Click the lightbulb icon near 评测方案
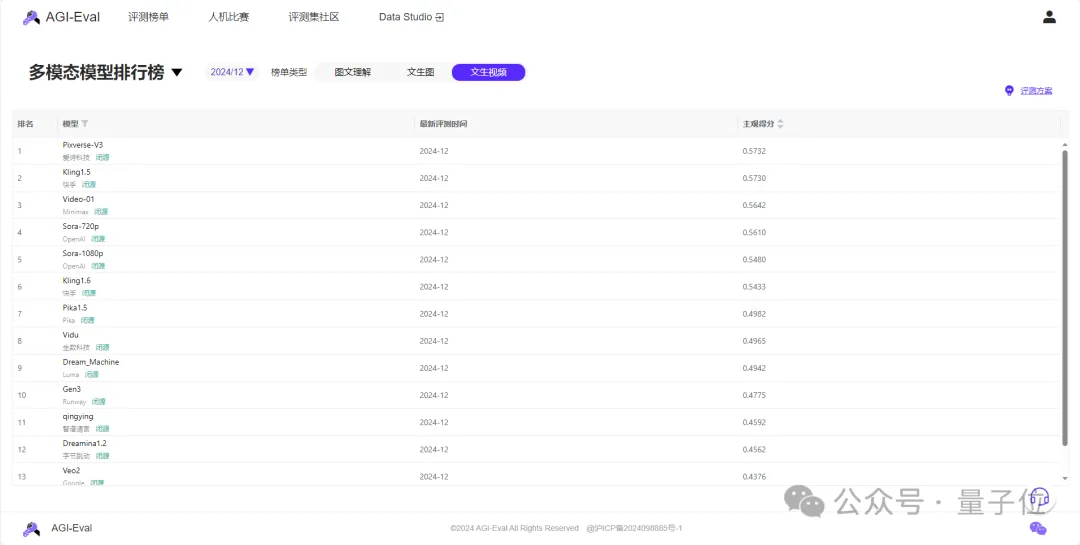The width and height of the screenshot is (1080, 545). point(1009,91)
